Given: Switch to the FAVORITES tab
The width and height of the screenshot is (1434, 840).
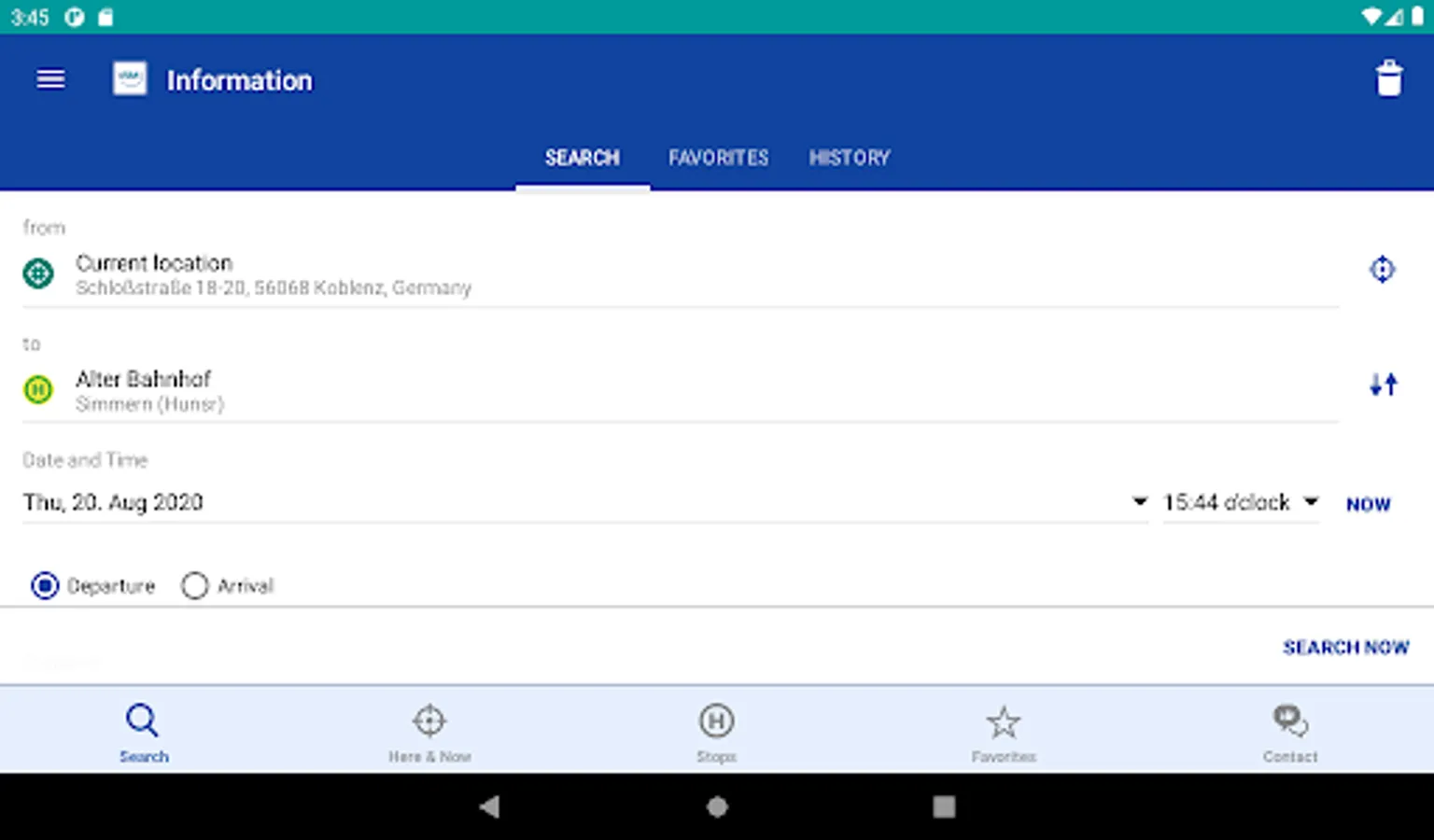Looking at the screenshot, I should point(718,158).
